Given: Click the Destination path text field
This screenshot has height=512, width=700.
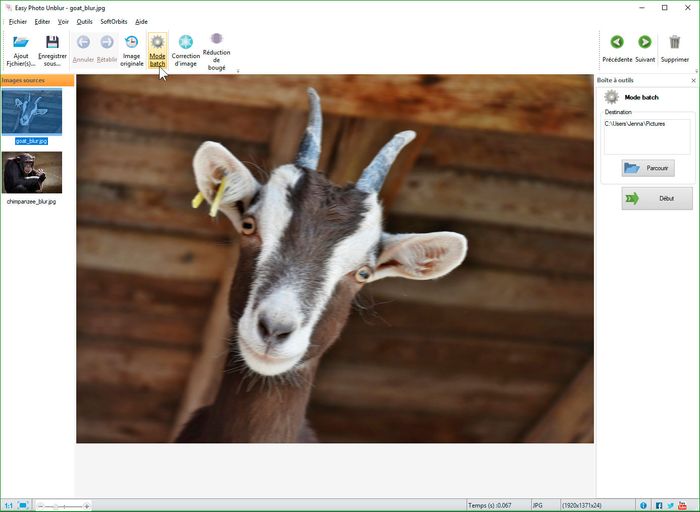Looking at the screenshot, I should point(646,136).
